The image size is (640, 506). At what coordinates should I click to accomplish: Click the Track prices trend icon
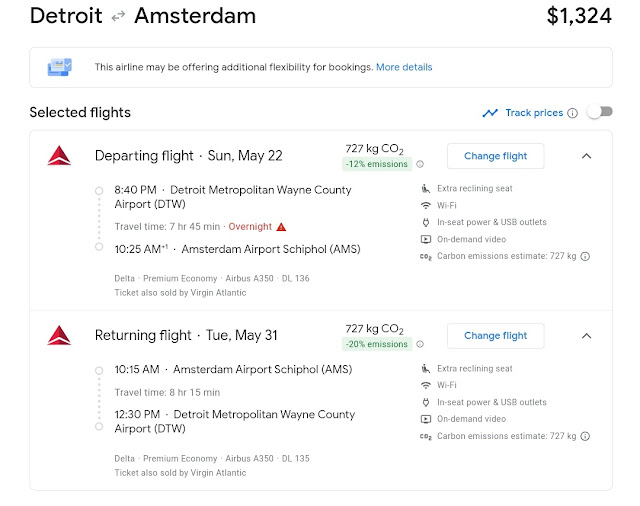click(x=490, y=113)
